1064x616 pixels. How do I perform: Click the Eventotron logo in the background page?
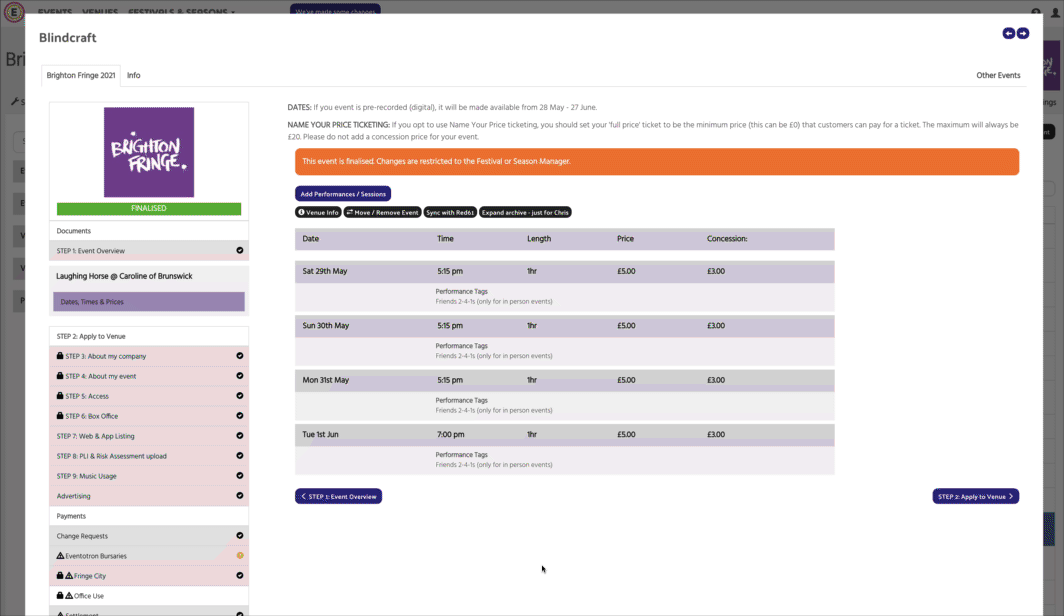[14, 12]
